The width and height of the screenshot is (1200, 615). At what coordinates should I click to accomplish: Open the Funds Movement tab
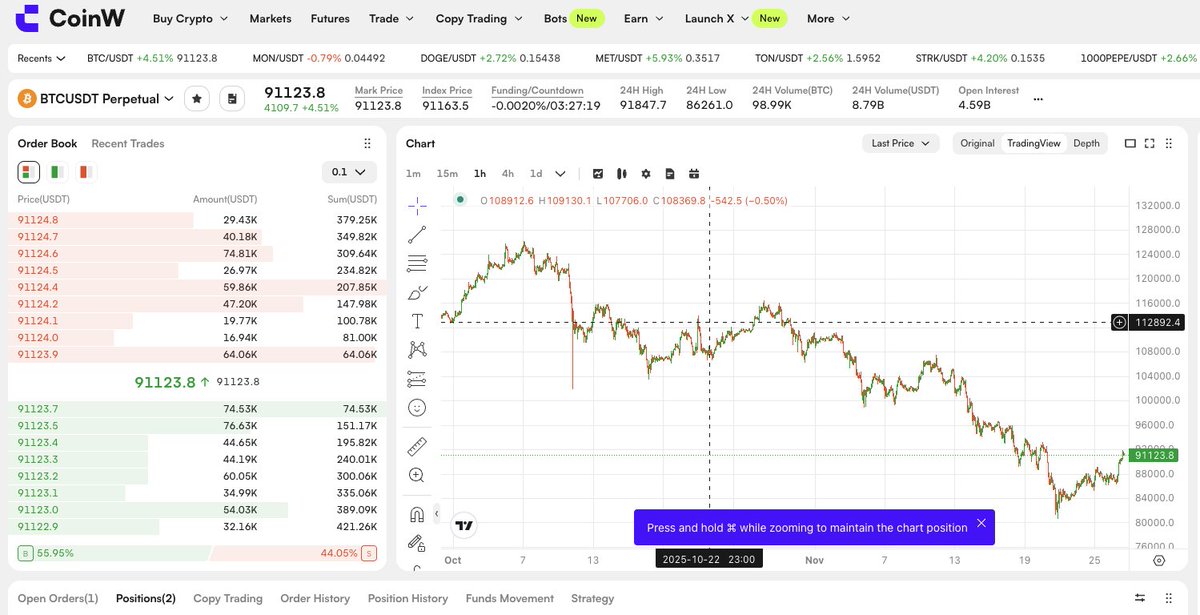(x=510, y=598)
